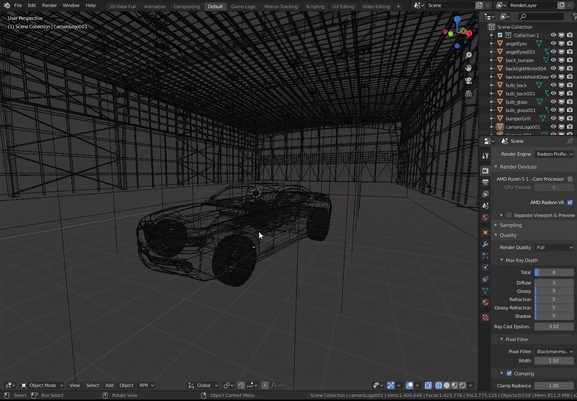Open the Render properties tab
This screenshot has width=577, height=401.
point(485,170)
